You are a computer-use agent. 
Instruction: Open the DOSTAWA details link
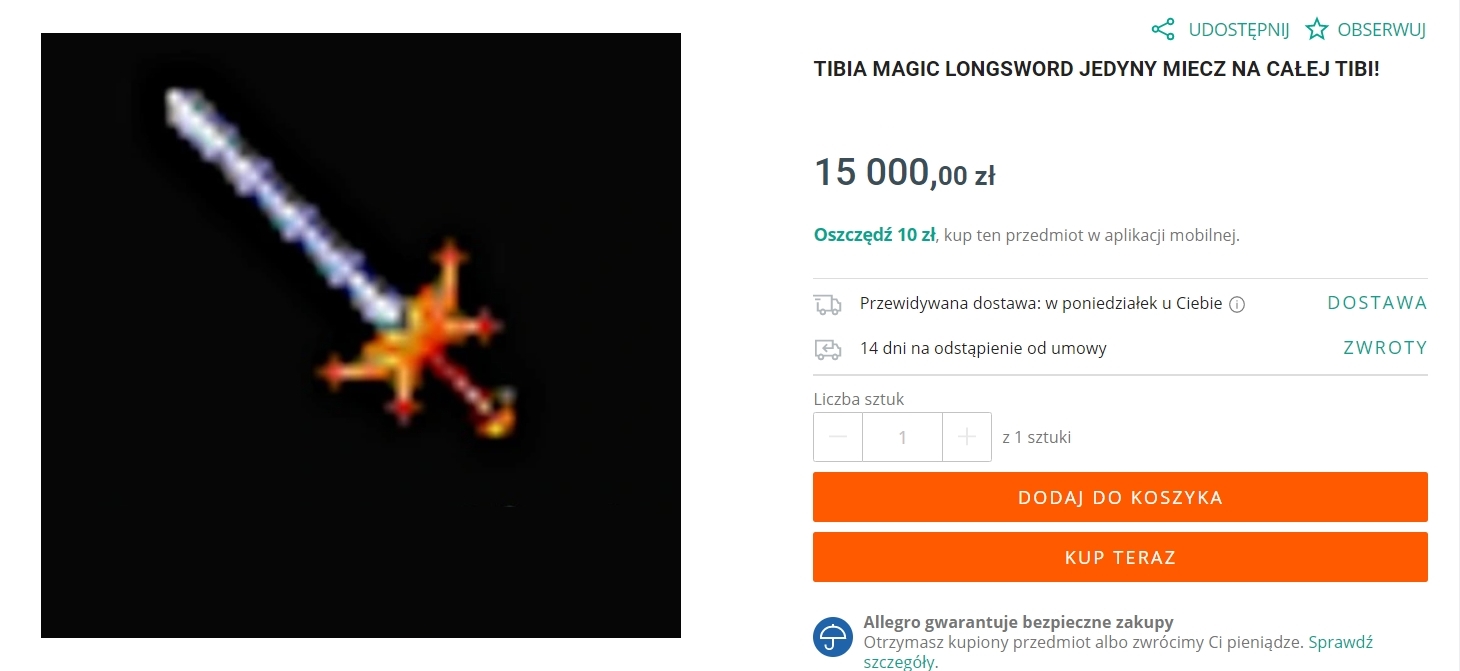pos(1377,303)
